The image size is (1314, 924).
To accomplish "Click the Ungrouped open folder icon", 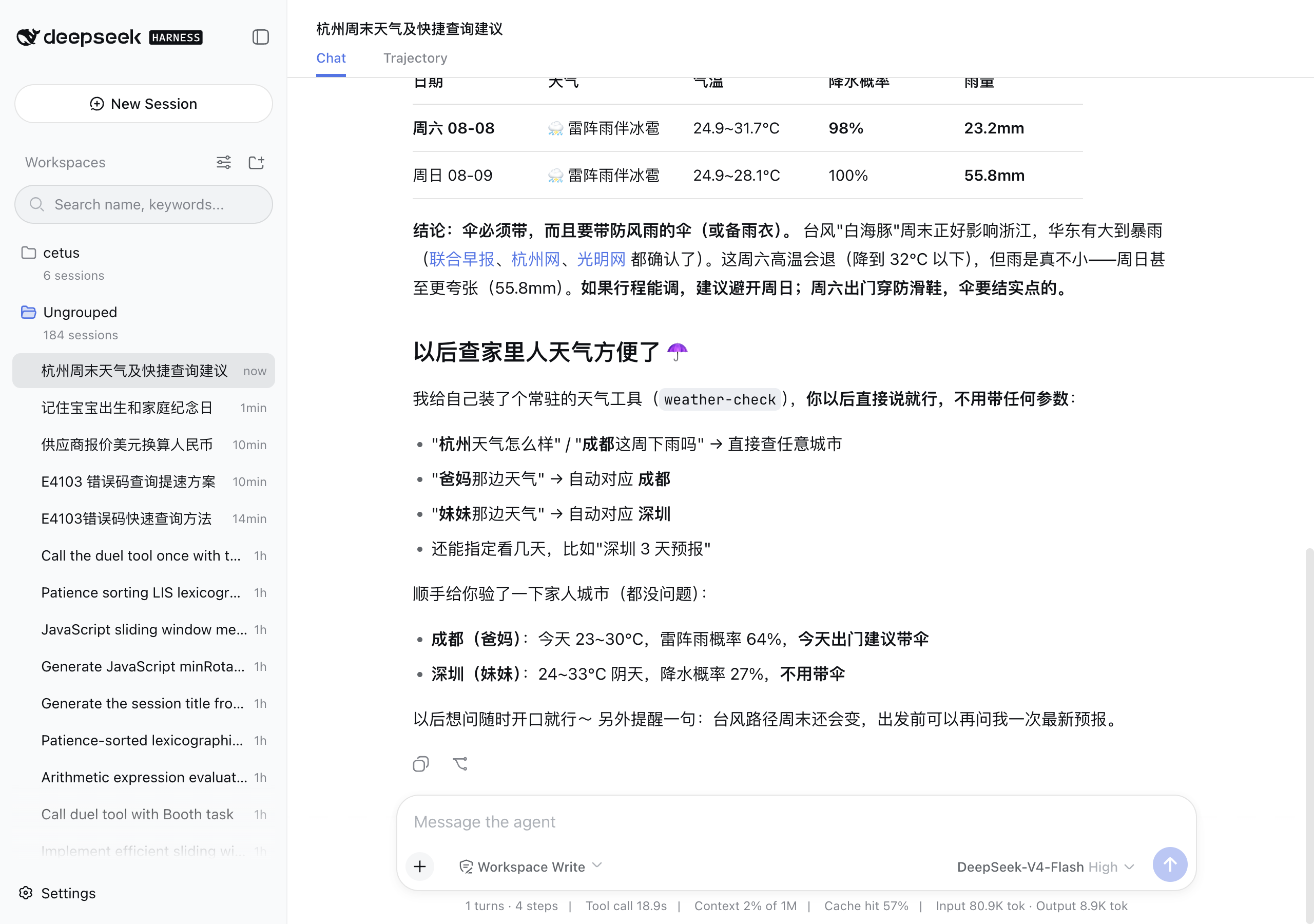I will [29, 312].
